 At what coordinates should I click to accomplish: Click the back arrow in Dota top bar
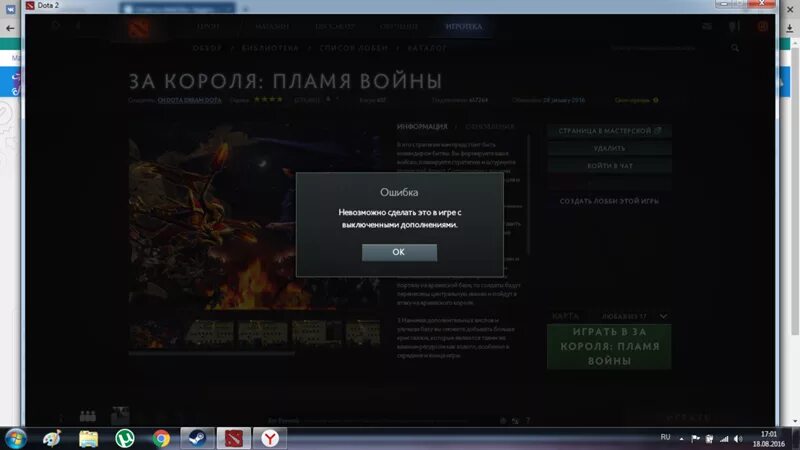click(x=79, y=26)
